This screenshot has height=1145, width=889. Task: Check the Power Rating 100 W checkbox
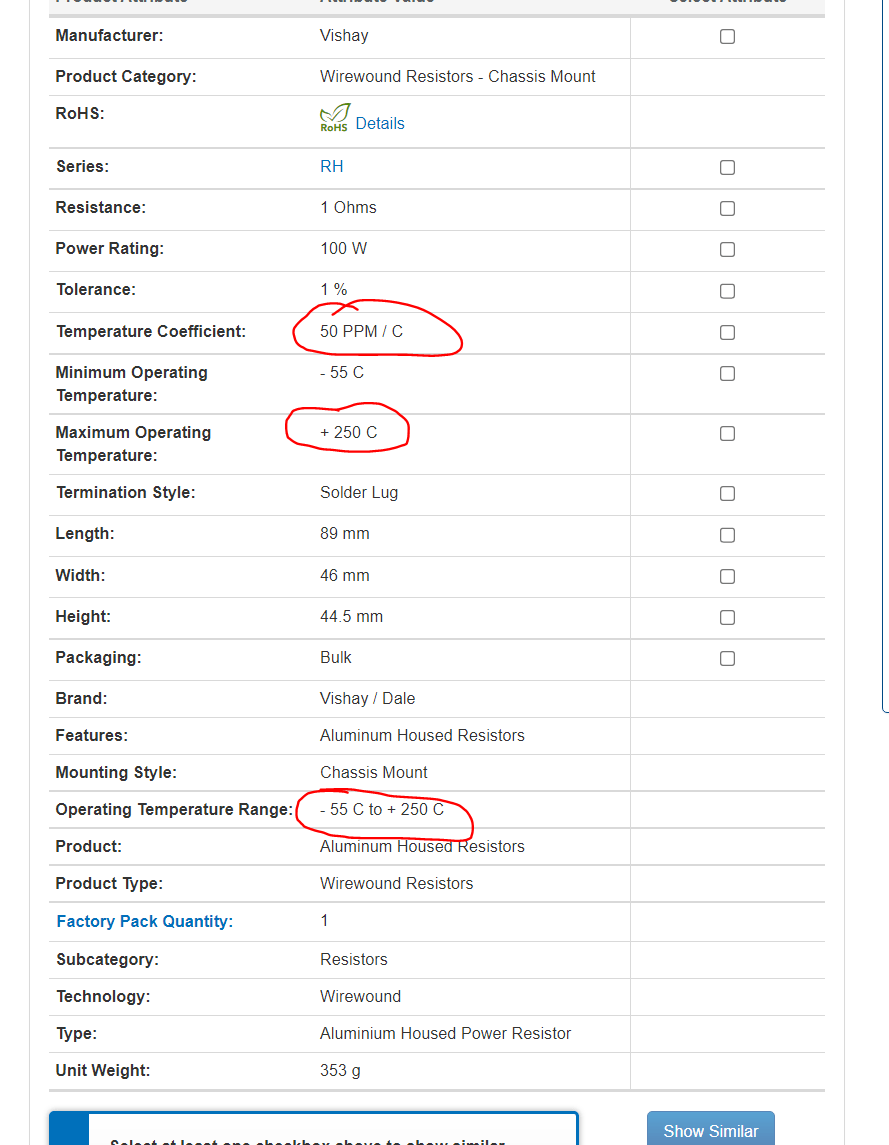pos(727,250)
